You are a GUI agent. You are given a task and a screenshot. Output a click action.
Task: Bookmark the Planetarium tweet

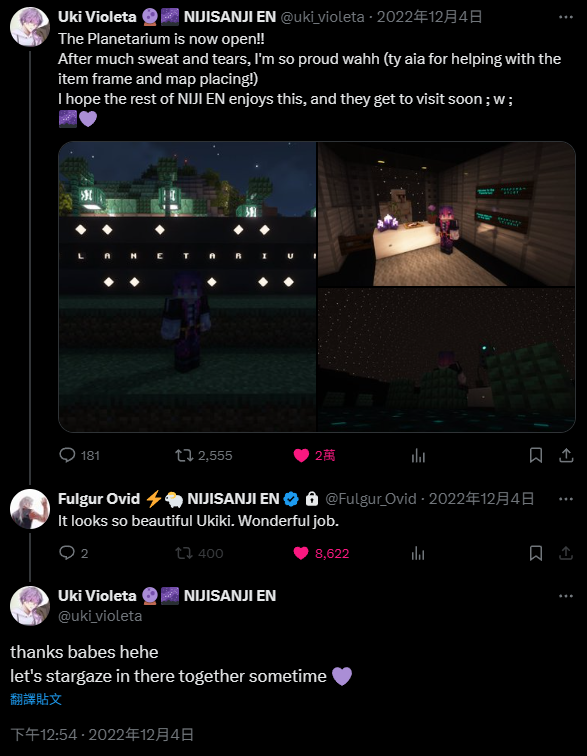pyautogui.click(x=536, y=455)
